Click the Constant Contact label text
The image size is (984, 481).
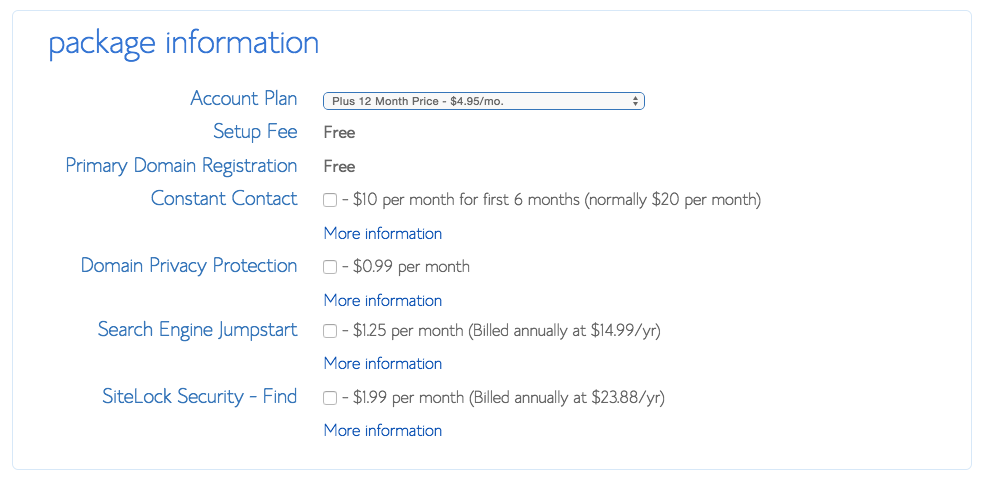pos(223,198)
